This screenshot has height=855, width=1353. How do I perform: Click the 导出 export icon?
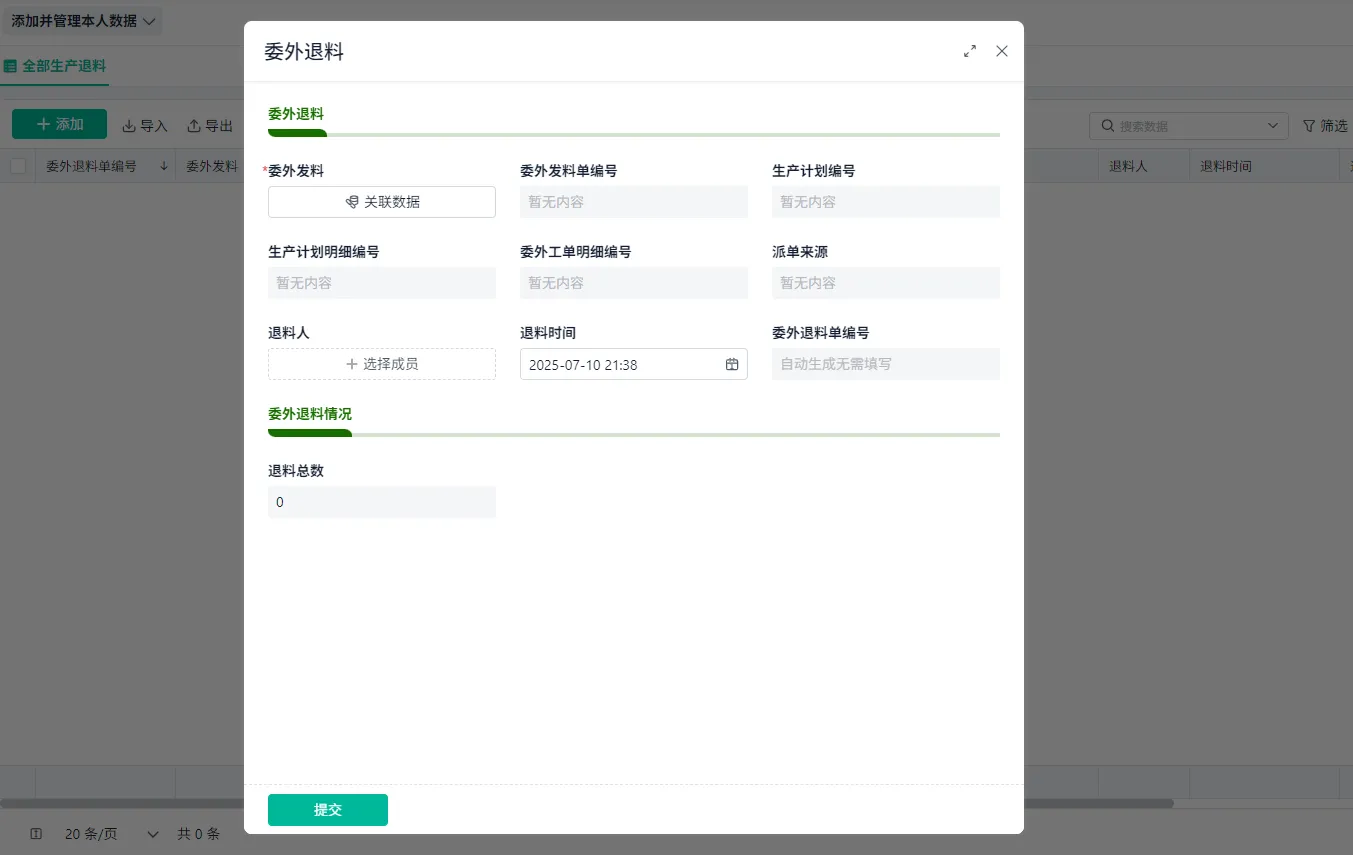[194, 126]
